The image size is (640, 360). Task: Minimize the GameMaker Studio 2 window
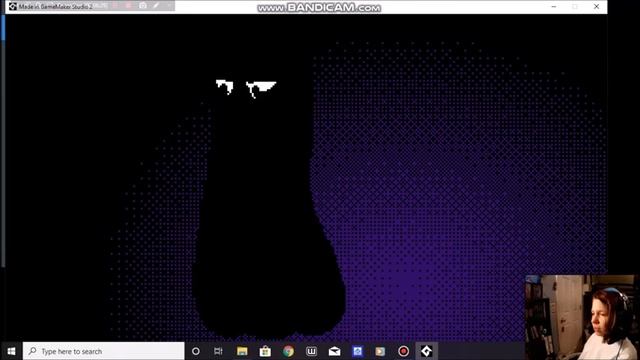[x=554, y=7]
